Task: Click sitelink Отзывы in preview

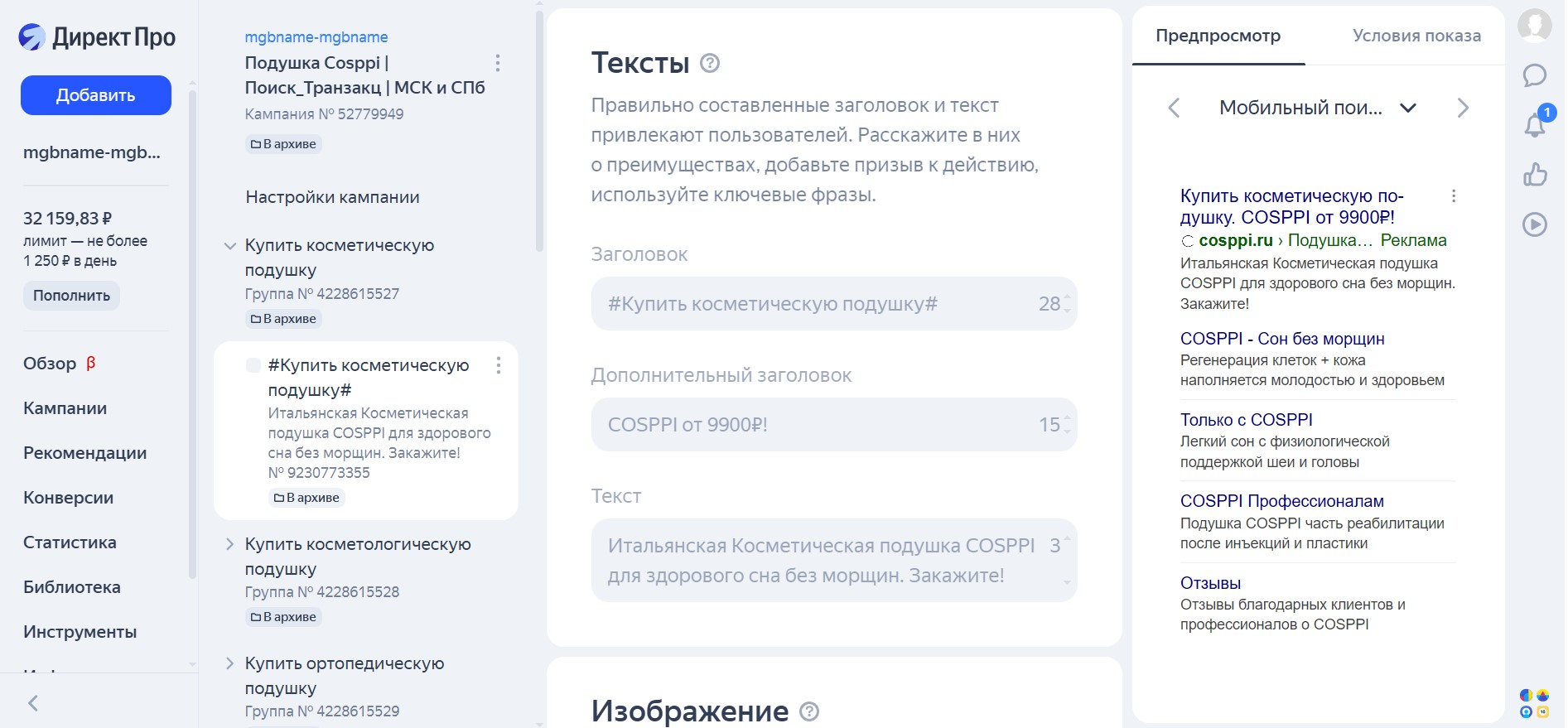Action: [1210, 583]
